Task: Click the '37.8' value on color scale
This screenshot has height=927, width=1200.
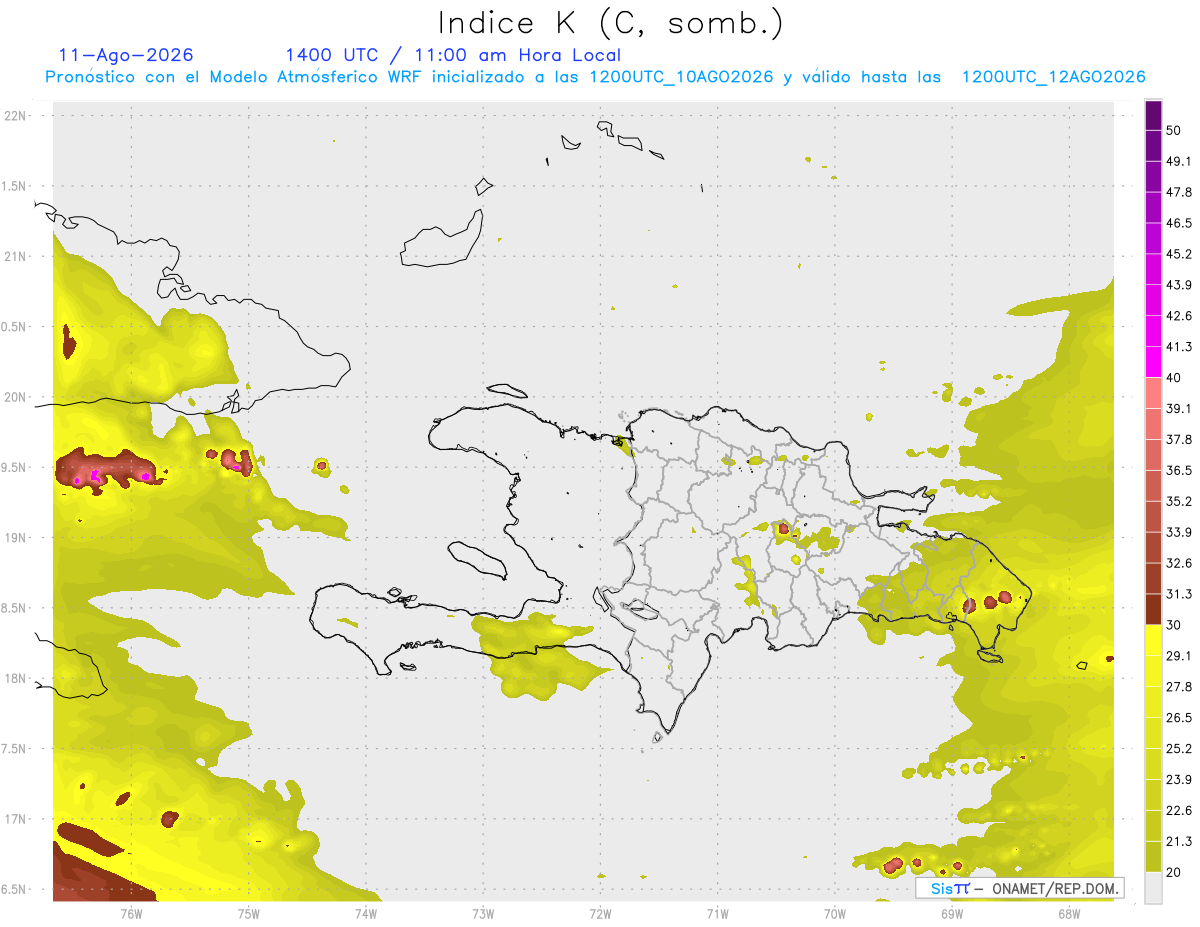Action: tap(1179, 439)
